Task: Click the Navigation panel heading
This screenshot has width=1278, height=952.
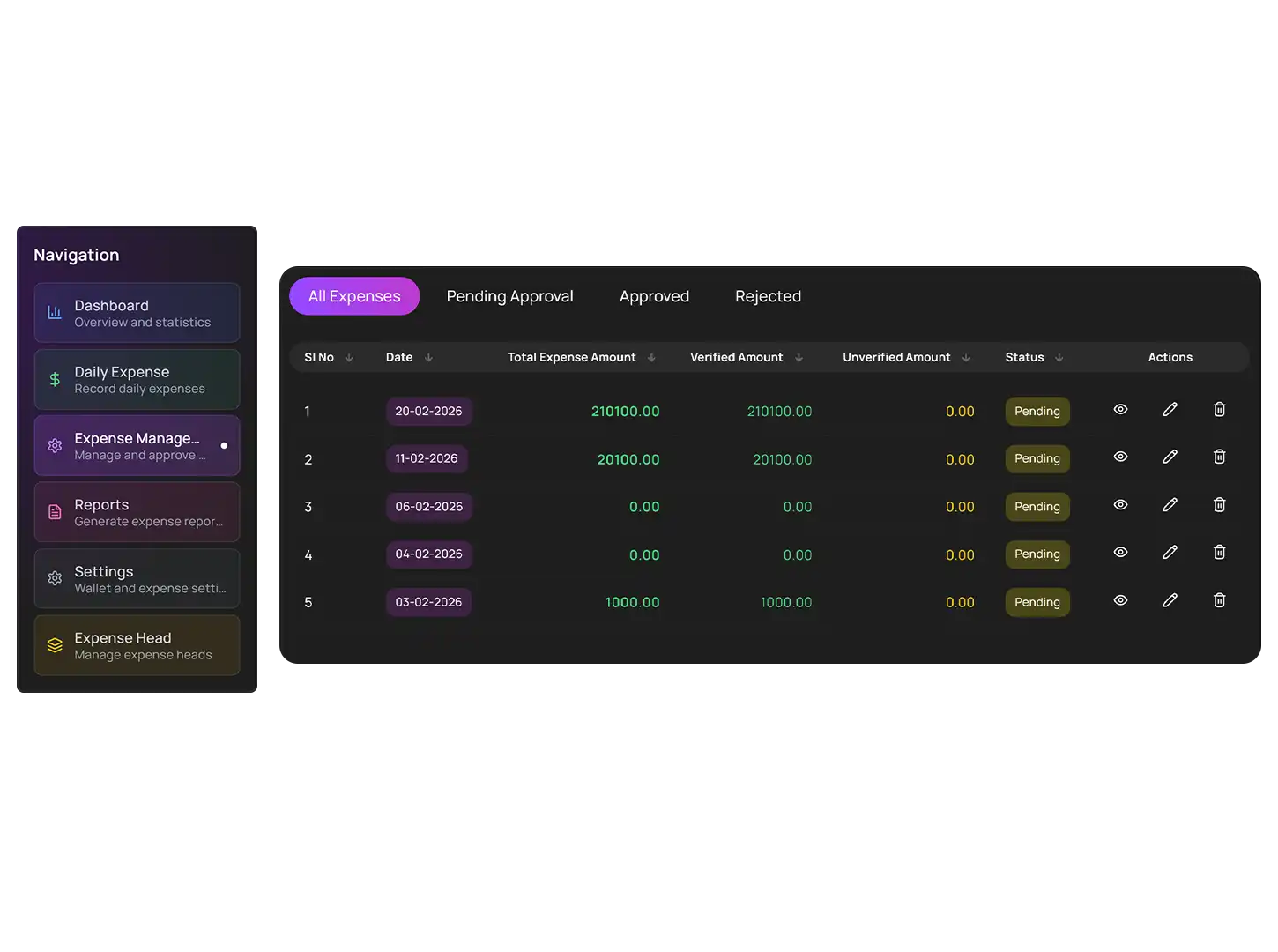Action: [77, 255]
